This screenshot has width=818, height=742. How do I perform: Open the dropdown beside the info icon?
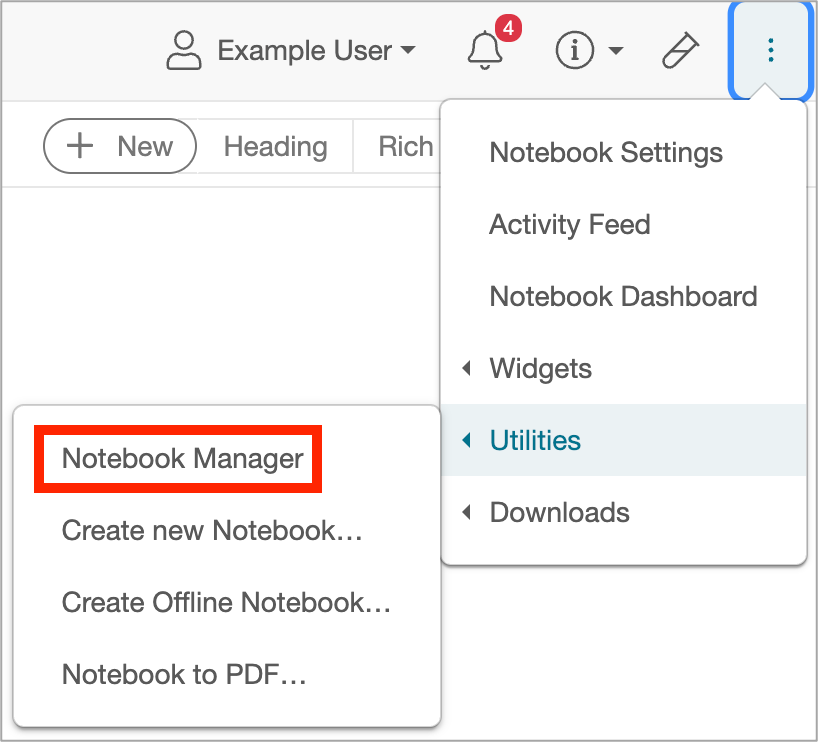point(615,52)
